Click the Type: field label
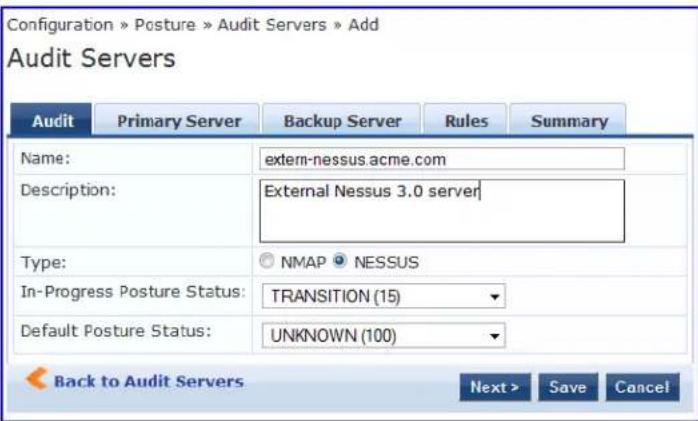698x421 pixels. click(x=44, y=263)
